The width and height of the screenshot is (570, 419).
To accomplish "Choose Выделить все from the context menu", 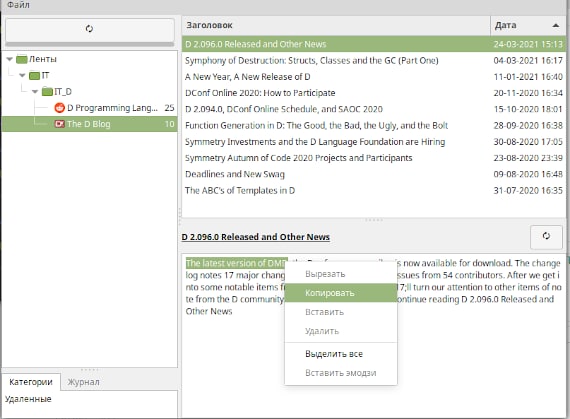I will (341, 354).
